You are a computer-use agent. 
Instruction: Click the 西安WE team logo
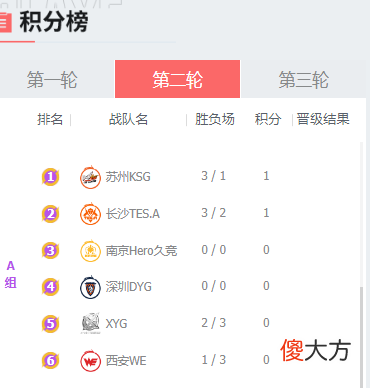click(x=90, y=361)
